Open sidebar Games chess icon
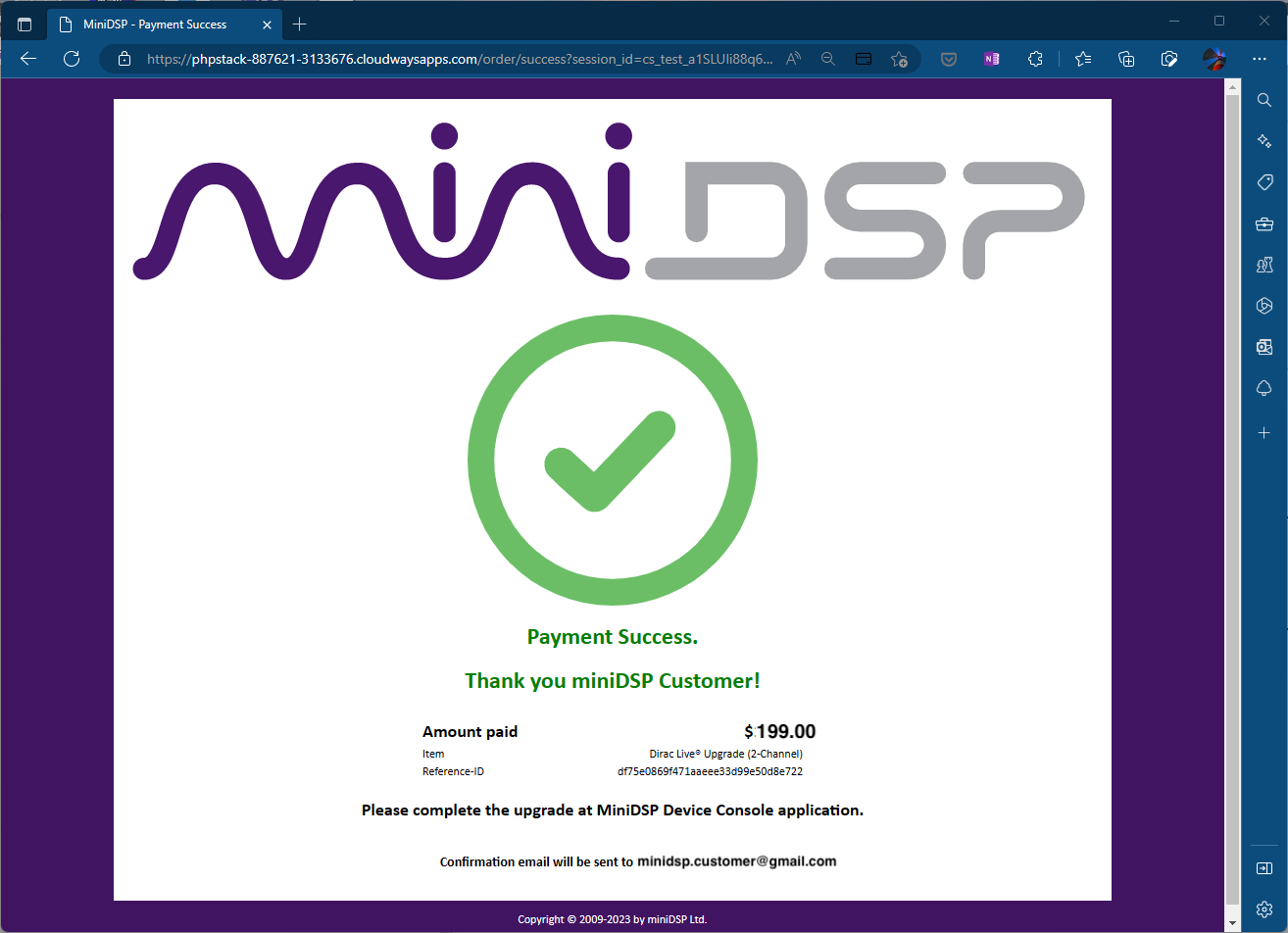 click(x=1264, y=265)
